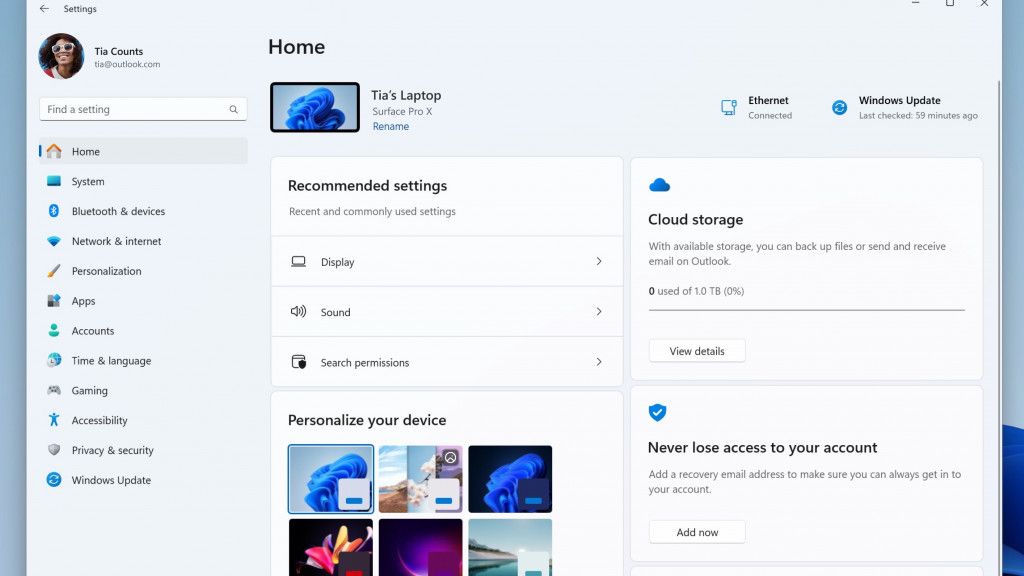This screenshot has width=1024, height=576.
Task: Expand the Sound recommended setting
Action: coord(599,311)
